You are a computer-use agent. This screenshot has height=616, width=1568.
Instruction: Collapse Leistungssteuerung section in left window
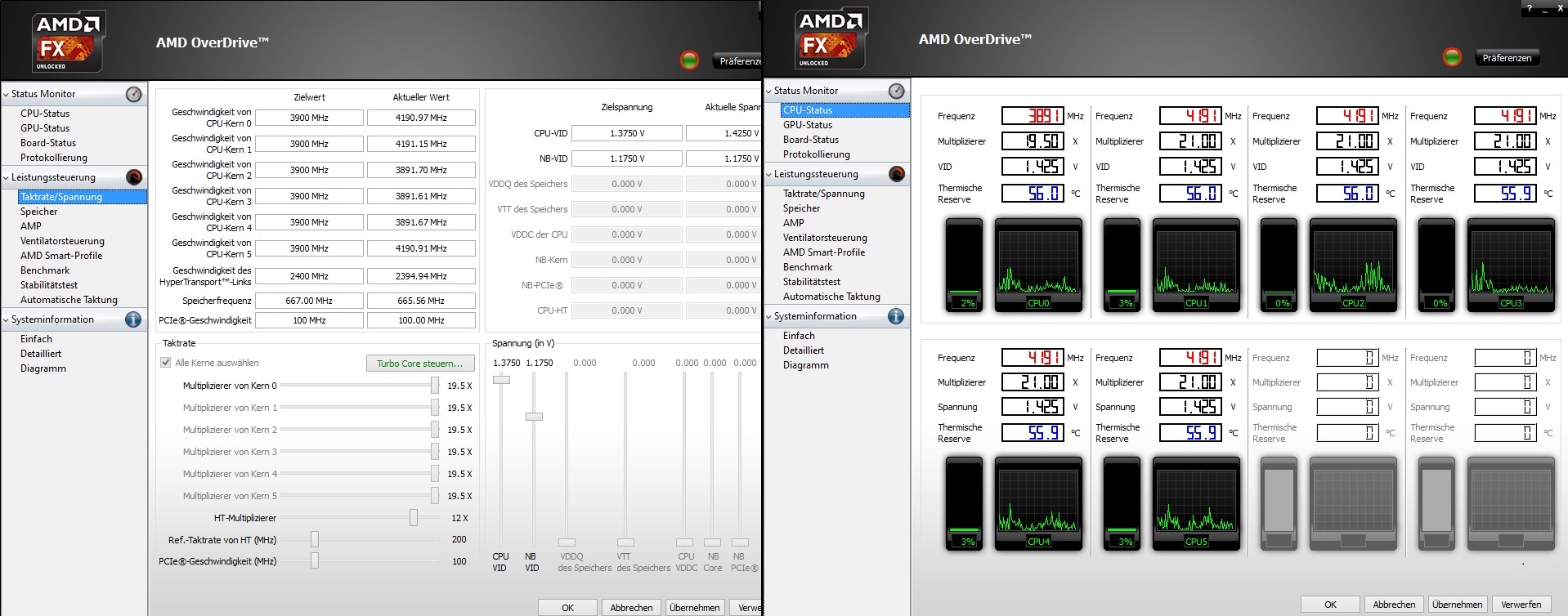7,178
